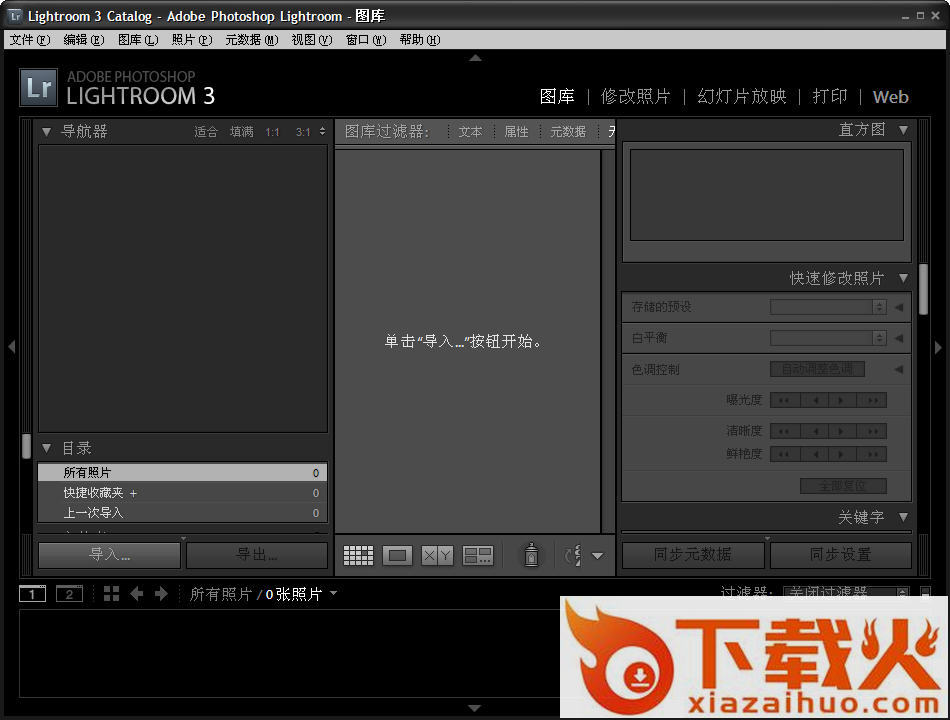Viewport: 950px width, 720px height.
Task: Increase 鲜艳度 by large step (double right arrow)
Action: tap(872, 454)
